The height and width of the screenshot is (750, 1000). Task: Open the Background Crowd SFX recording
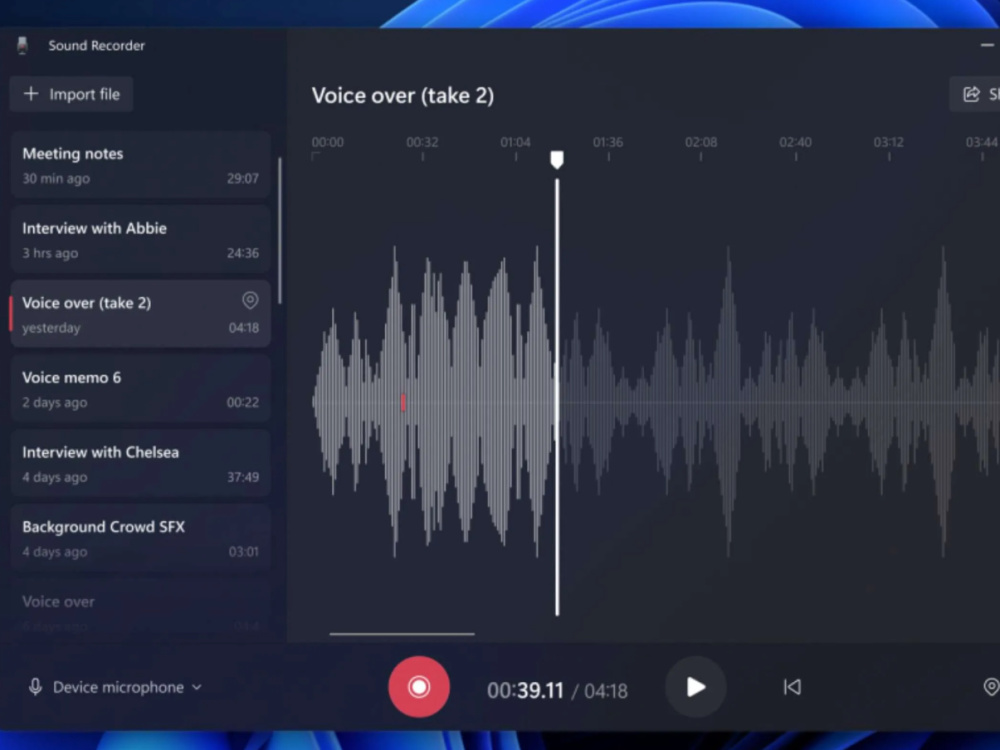(x=140, y=538)
